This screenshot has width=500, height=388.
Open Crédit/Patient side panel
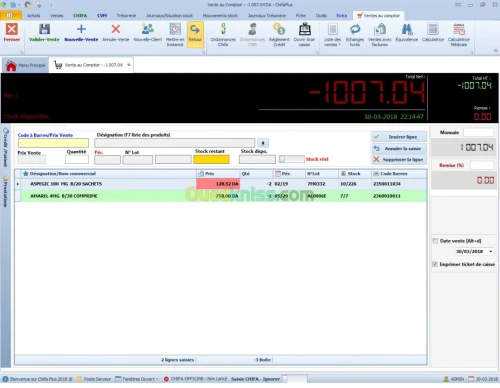pyautogui.click(x=6, y=147)
